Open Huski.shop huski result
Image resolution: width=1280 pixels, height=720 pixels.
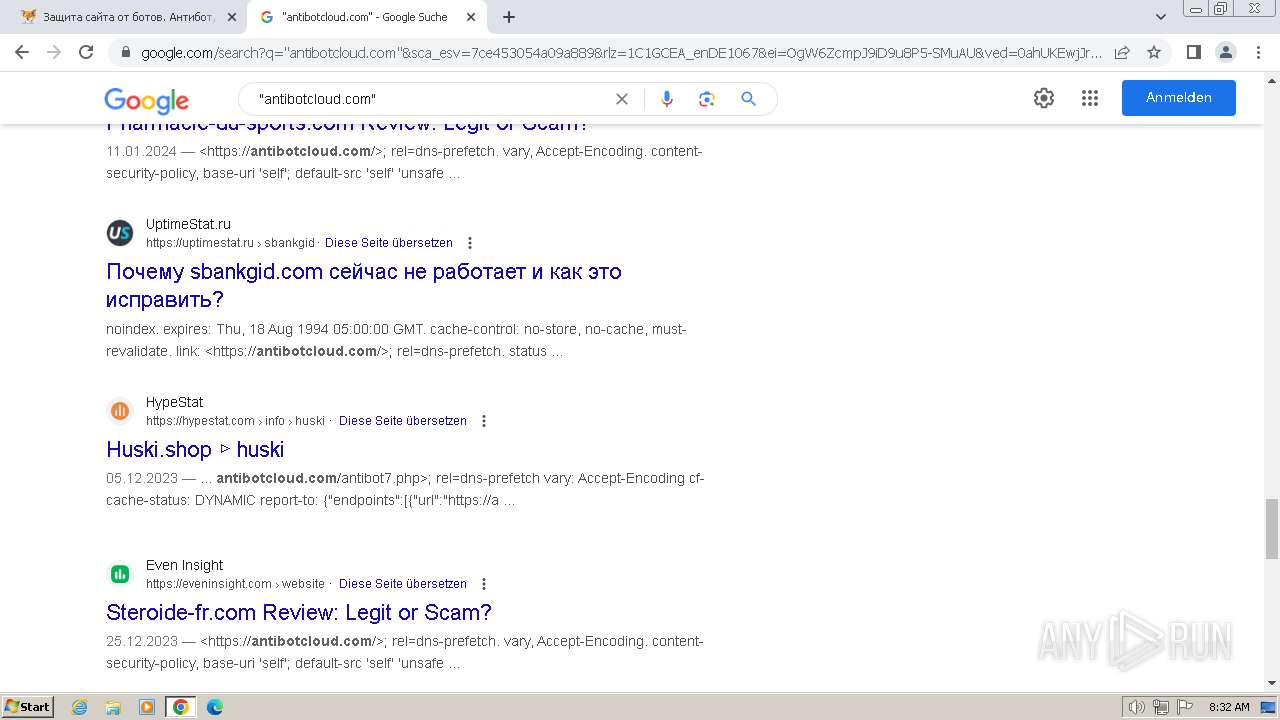coord(195,449)
